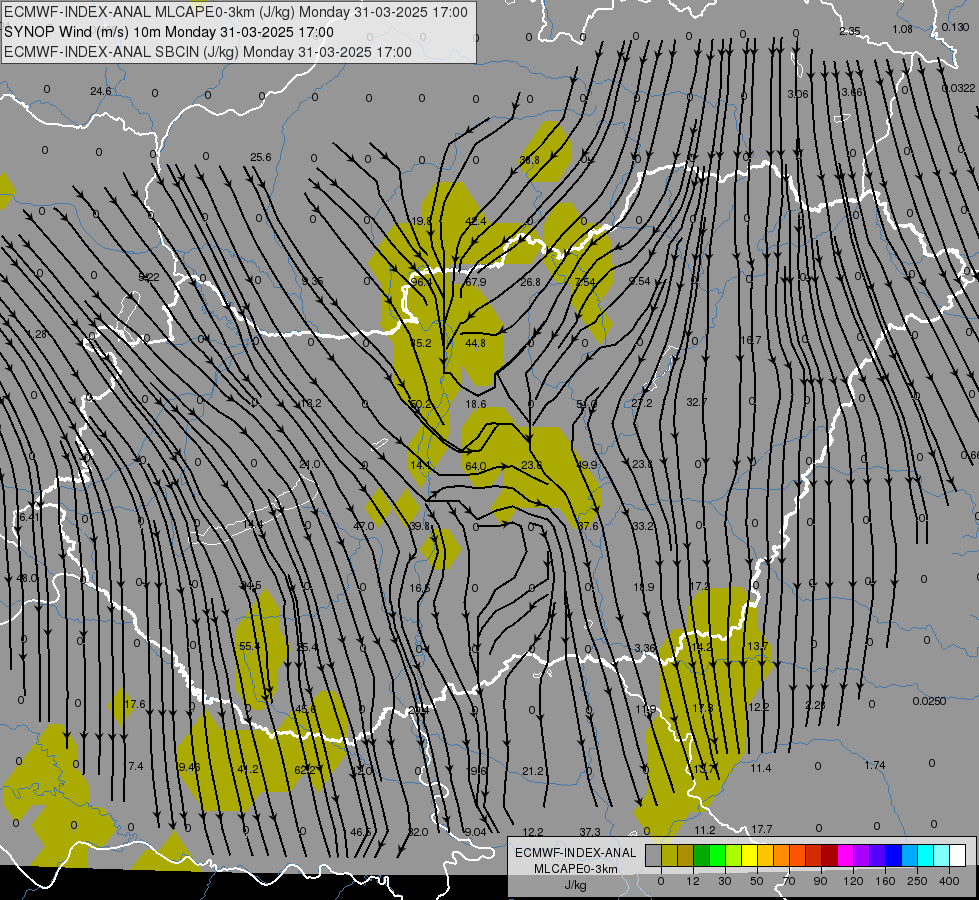Click the map value 32.7
Image resolution: width=979 pixels, height=900 pixels.
pos(697,402)
